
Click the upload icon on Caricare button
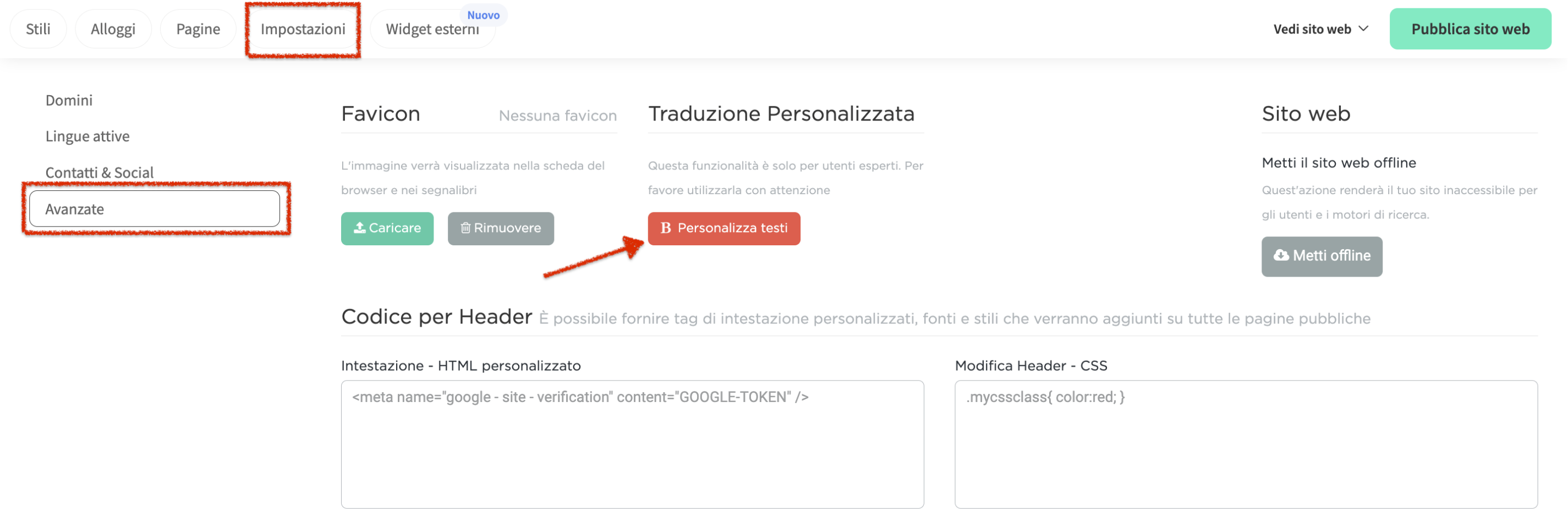coord(360,228)
